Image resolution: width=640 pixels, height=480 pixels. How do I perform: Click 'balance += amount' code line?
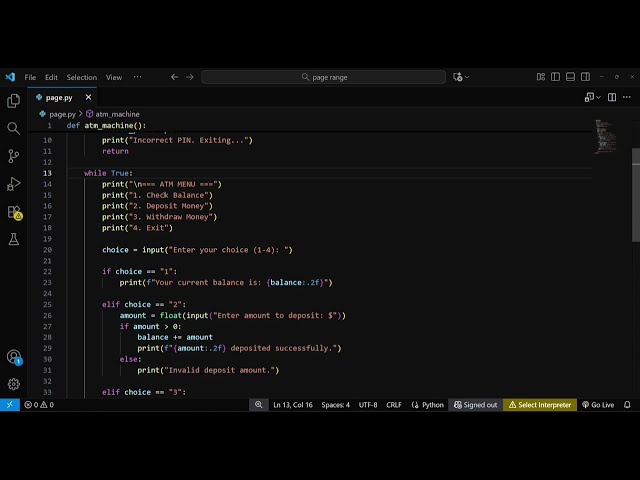175,337
